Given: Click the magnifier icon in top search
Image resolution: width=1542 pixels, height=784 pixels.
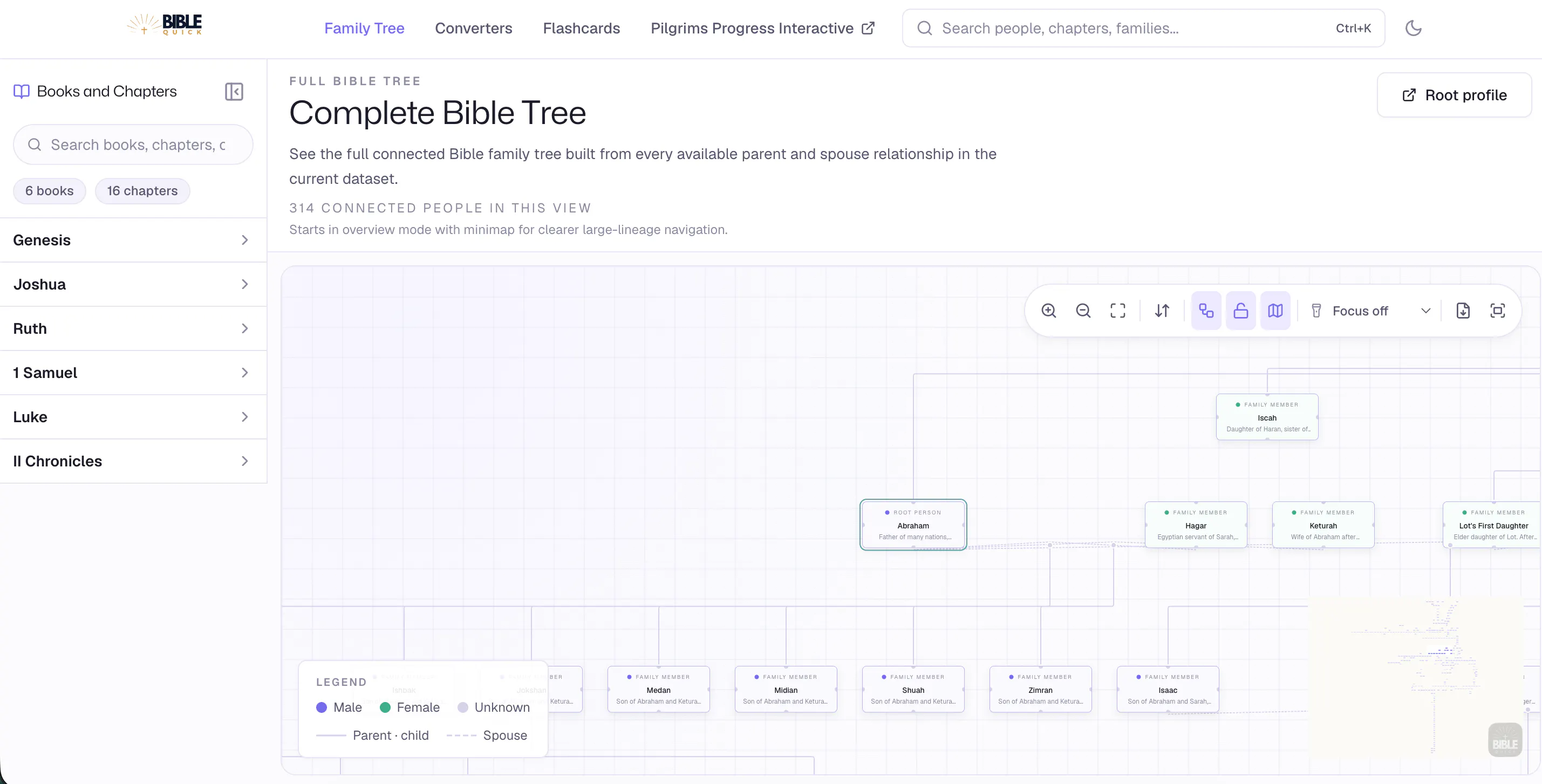Looking at the screenshot, I should 925,28.
